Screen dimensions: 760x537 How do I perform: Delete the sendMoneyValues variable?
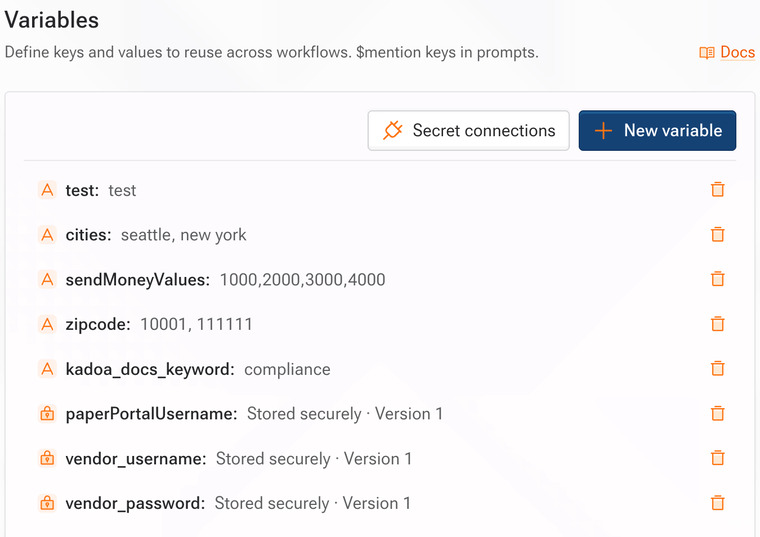point(717,279)
